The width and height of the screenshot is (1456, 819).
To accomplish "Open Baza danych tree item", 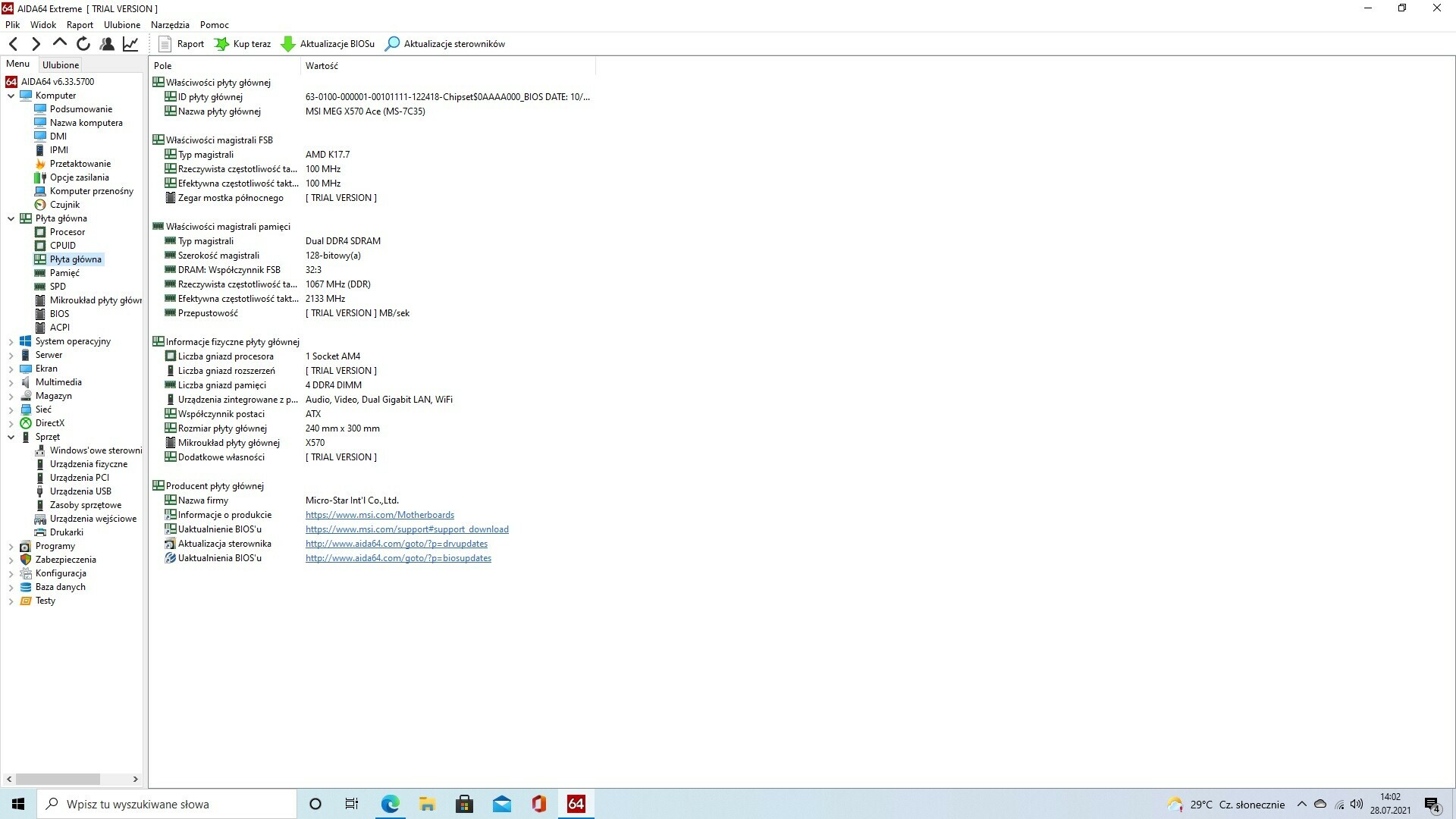I will coord(61,587).
